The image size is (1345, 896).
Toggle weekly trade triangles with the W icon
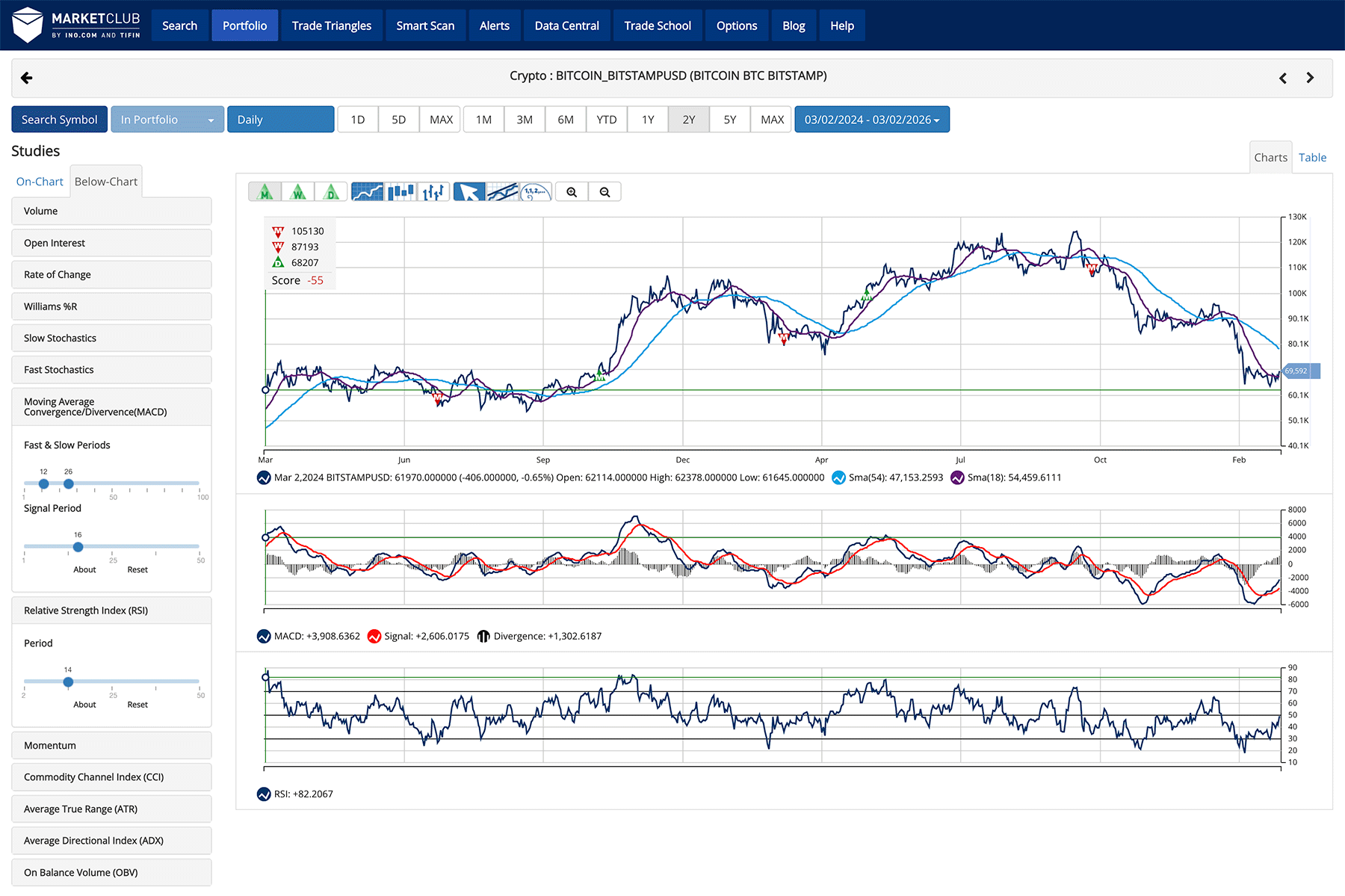click(298, 191)
